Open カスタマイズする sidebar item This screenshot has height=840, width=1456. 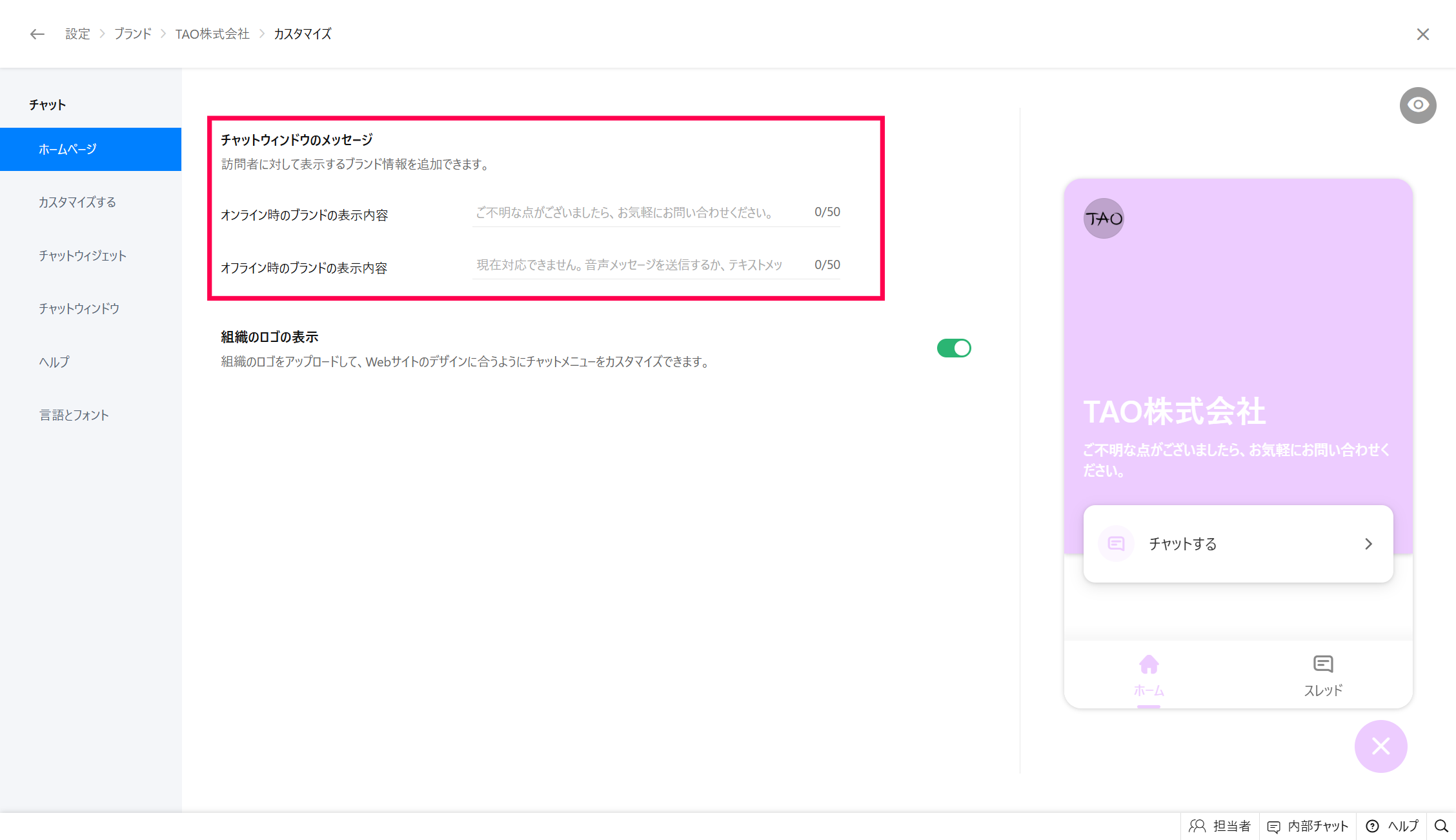click(77, 203)
